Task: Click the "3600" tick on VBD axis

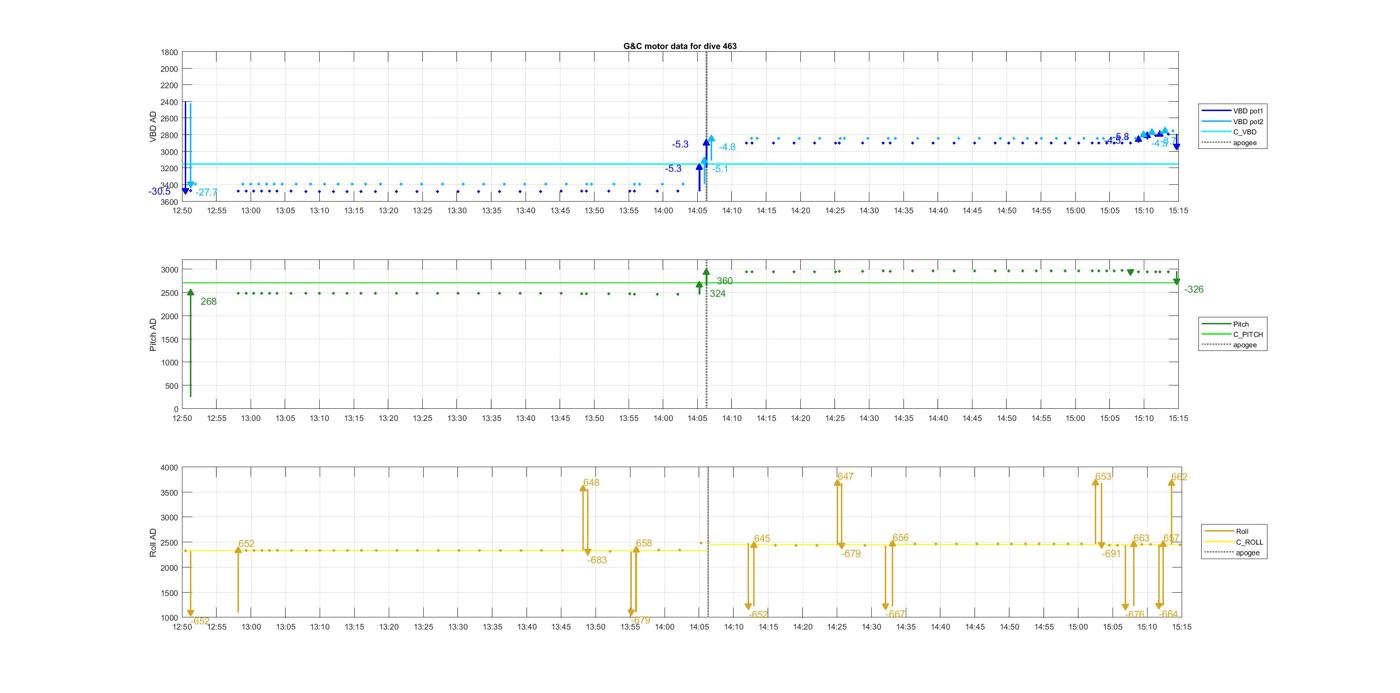Action: coord(169,202)
